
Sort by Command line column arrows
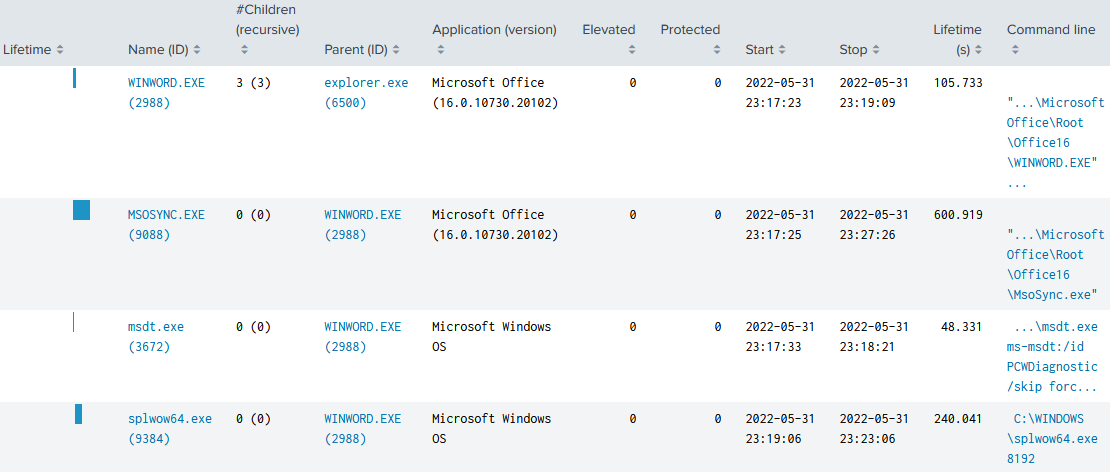[x=1015, y=50]
